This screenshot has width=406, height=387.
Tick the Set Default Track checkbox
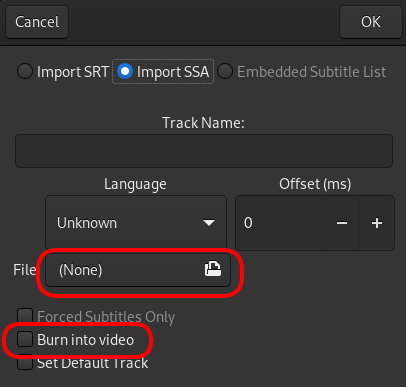pyautogui.click(x=25, y=362)
